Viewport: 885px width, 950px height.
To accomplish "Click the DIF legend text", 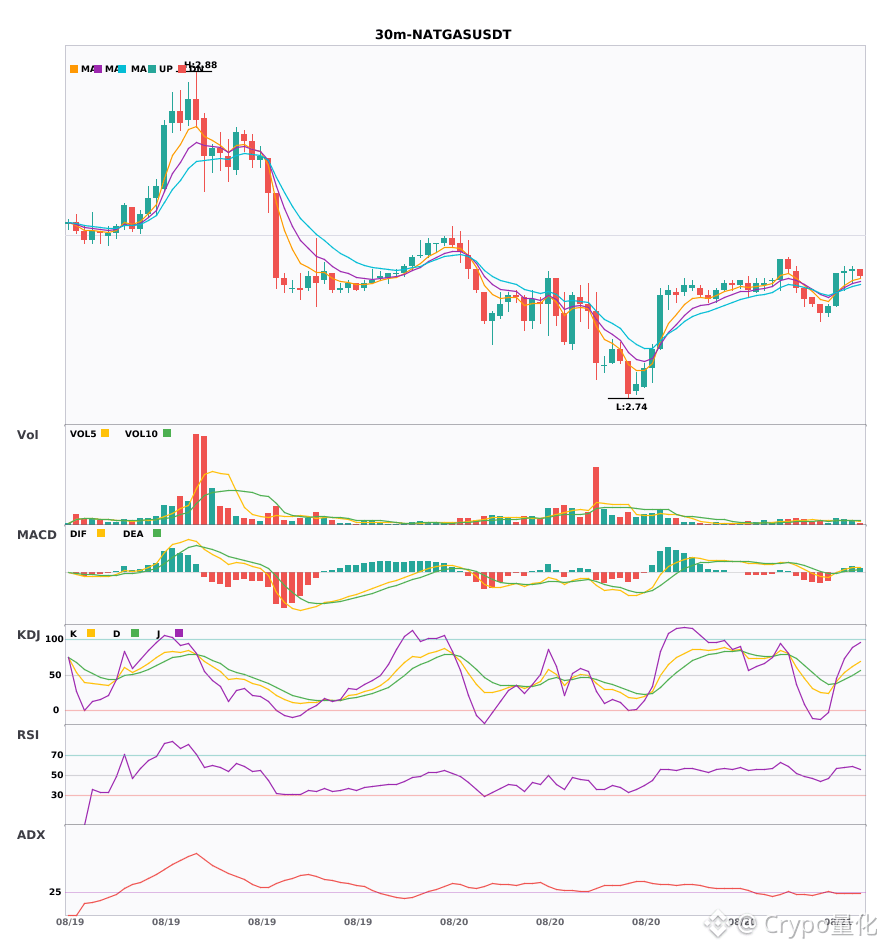I will click(78, 534).
